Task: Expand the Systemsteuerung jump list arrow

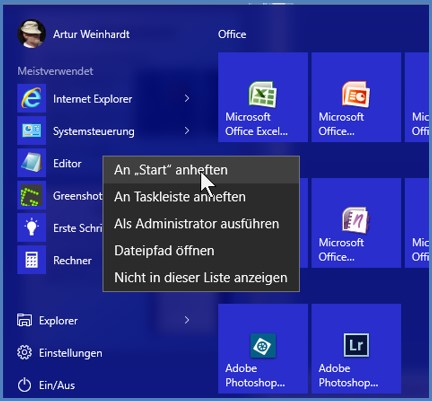Action: point(187,131)
